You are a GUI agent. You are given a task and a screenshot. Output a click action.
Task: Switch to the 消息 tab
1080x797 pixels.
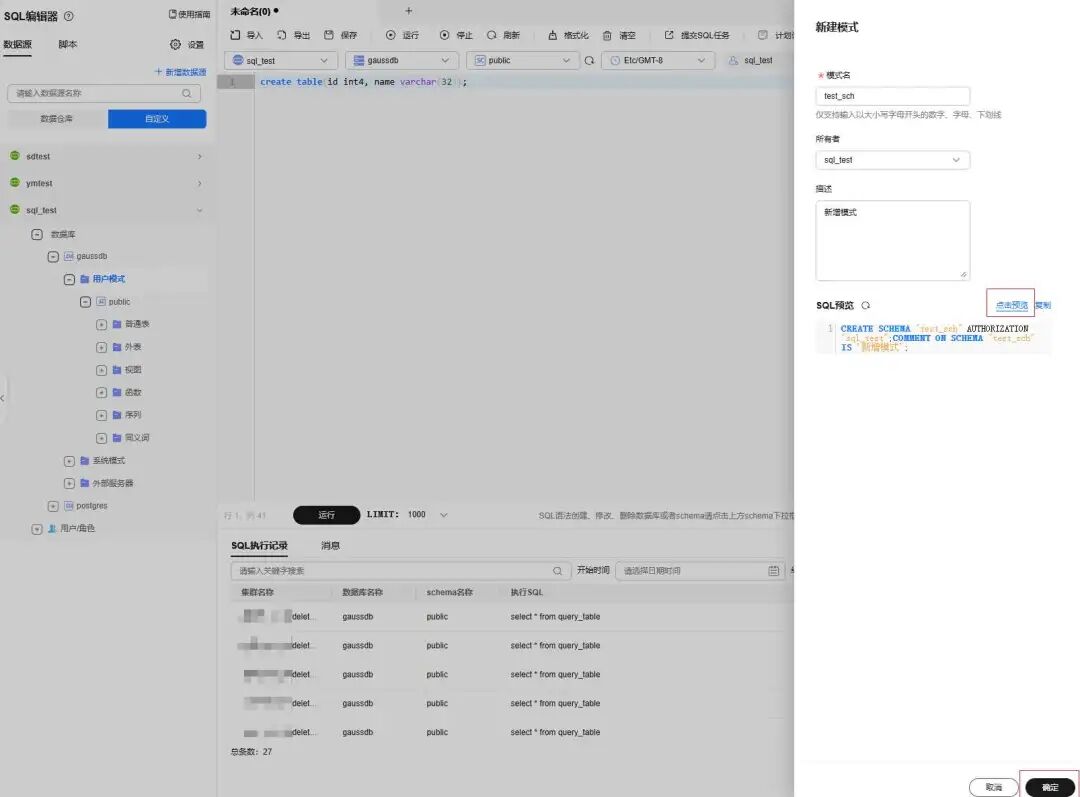pyautogui.click(x=331, y=546)
